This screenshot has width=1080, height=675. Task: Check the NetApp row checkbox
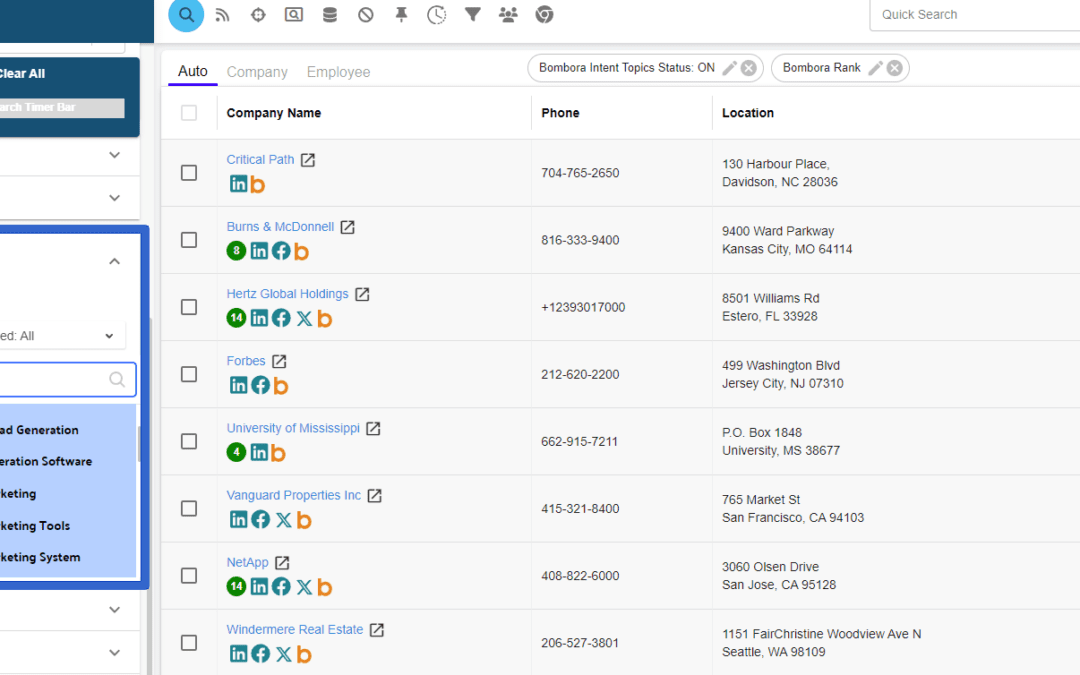coord(189,576)
